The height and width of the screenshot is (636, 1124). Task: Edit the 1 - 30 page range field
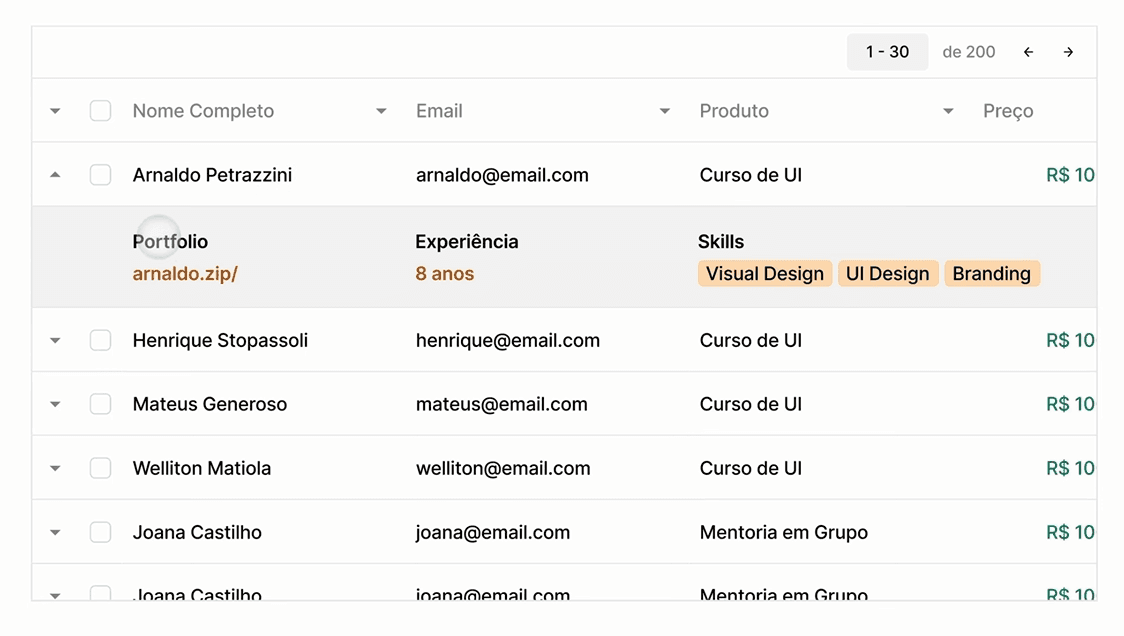pyautogui.click(x=887, y=52)
